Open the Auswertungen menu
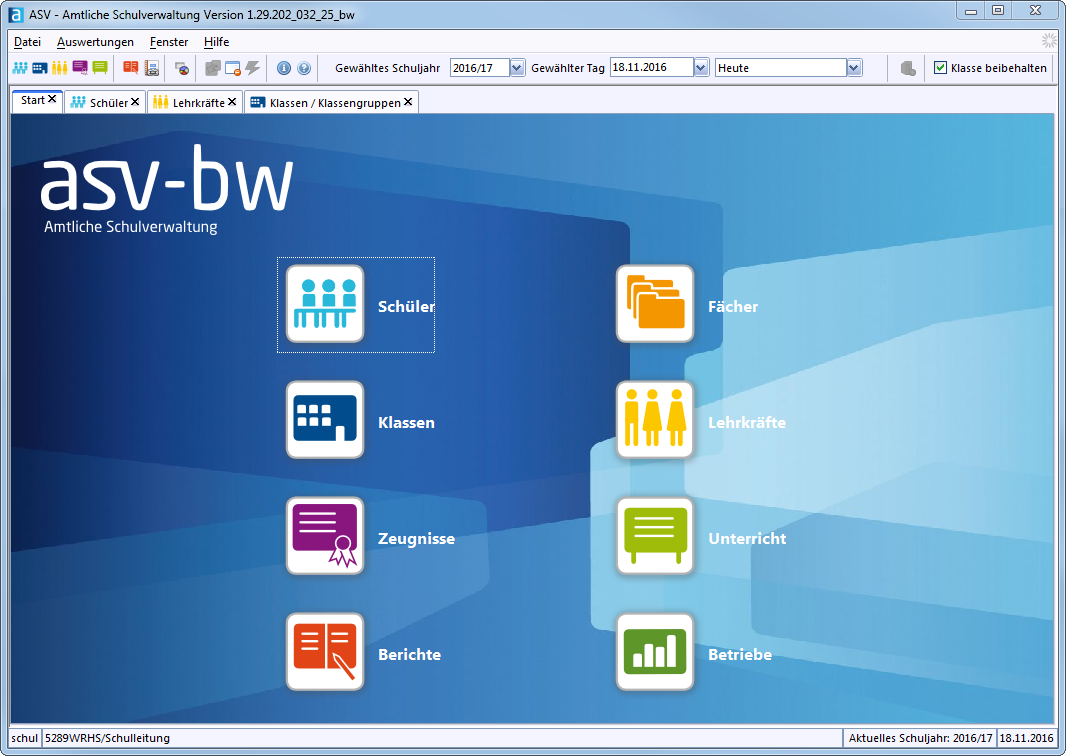1066x756 pixels. click(95, 42)
